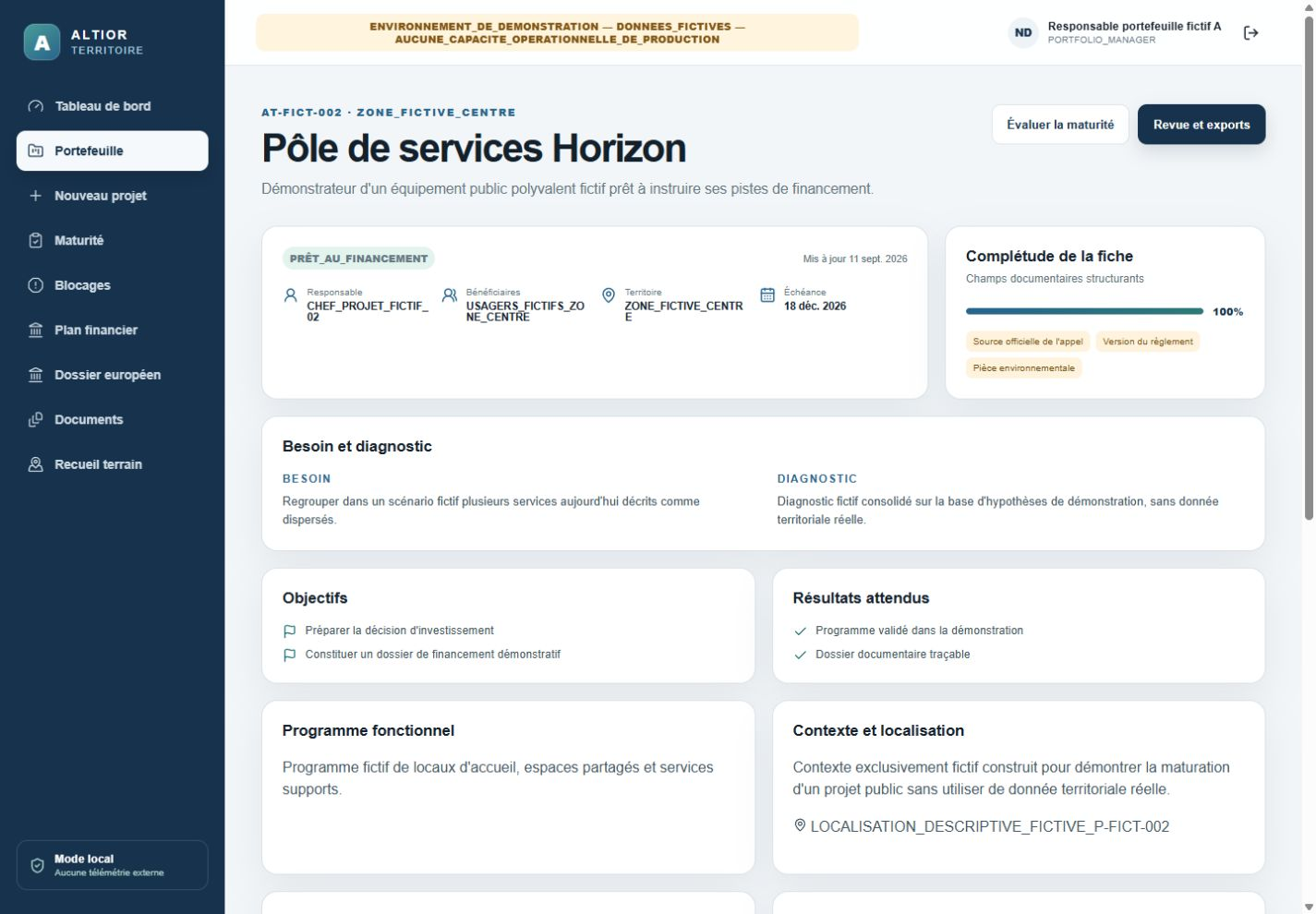Open the Documents files icon

click(x=36, y=419)
